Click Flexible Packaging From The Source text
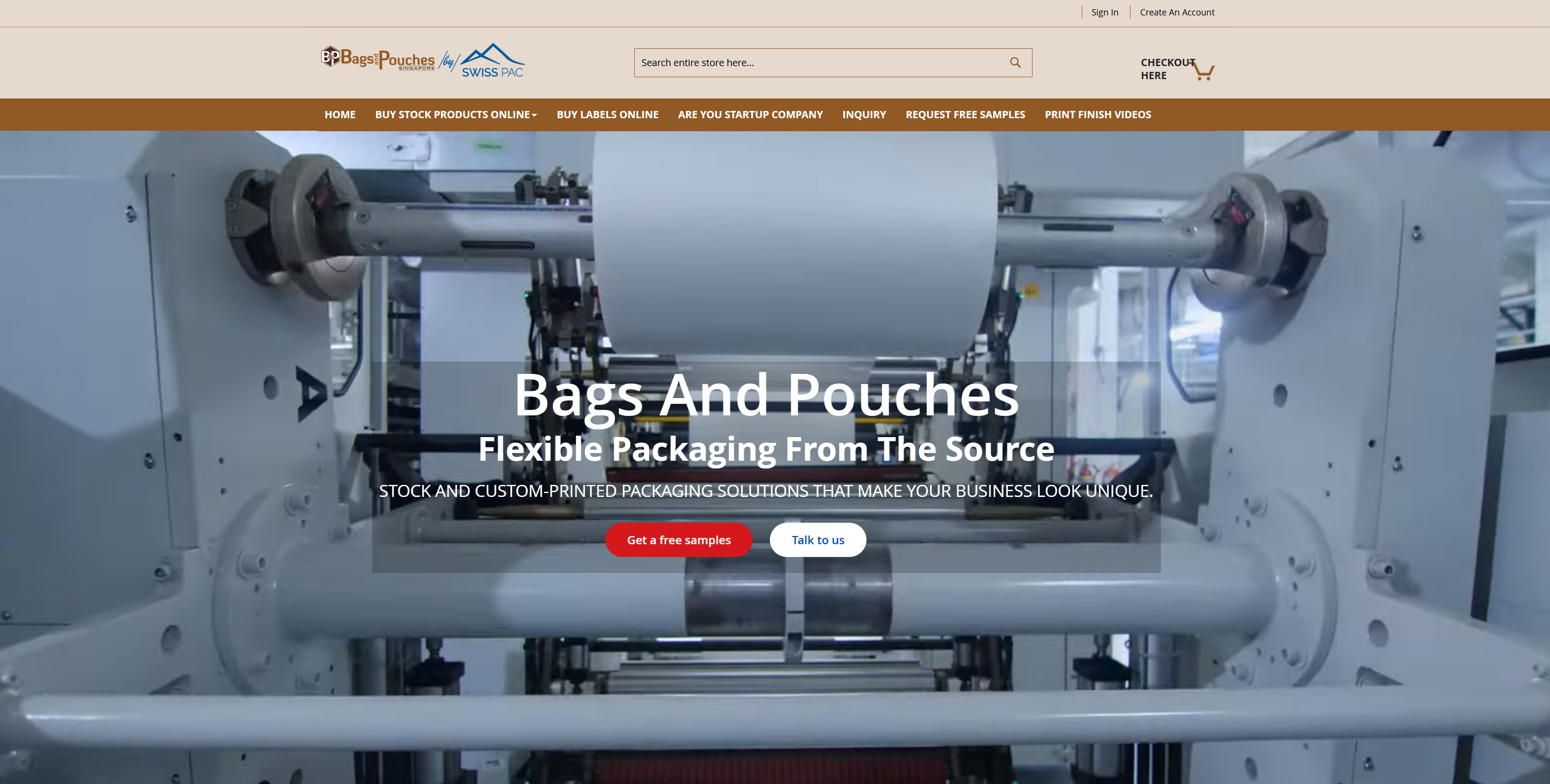Screen dimensions: 1550x784 coord(766,449)
